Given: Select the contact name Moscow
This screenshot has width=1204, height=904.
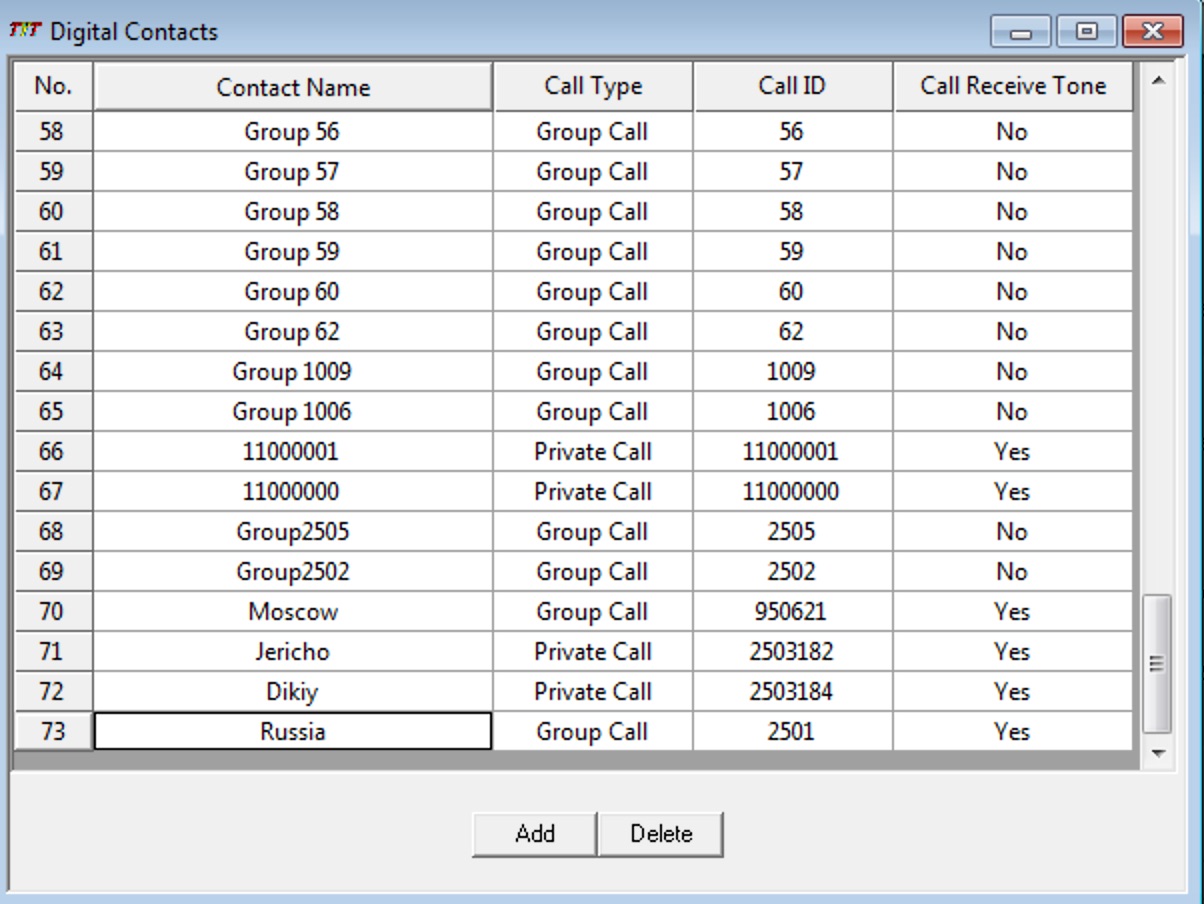Looking at the screenshot, I should pos(293,611).
